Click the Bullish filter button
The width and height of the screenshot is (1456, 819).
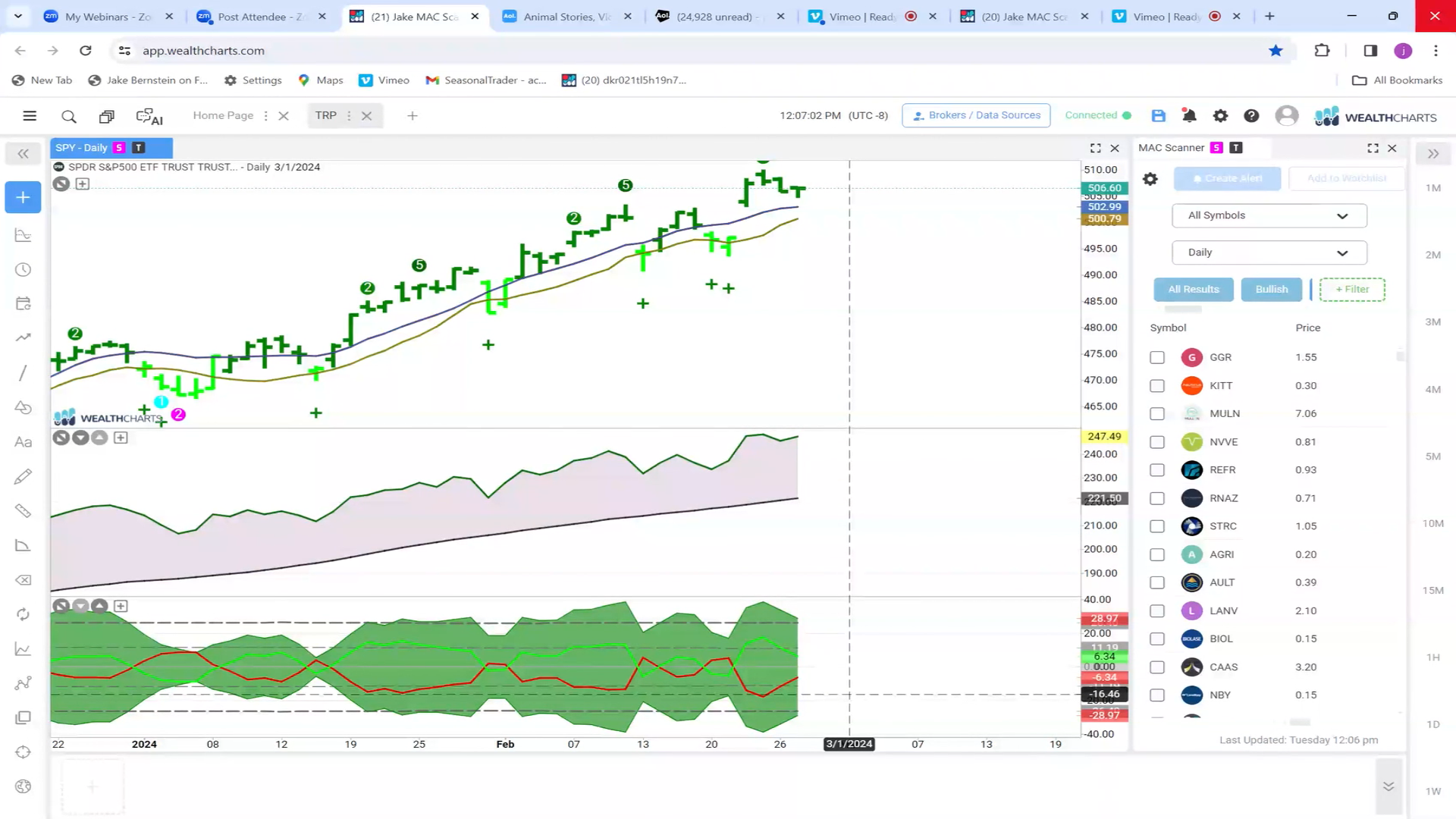coord(1272,289)
